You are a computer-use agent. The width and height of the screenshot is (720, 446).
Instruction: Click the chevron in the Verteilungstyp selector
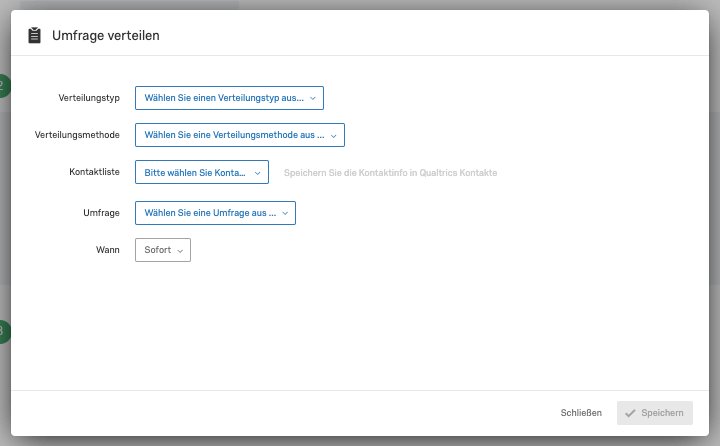pos(313,98)
